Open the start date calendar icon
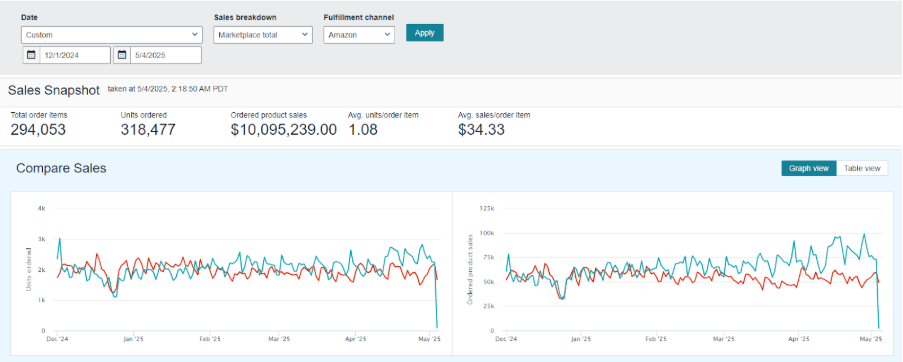The width and height of the screenshot is (903, 362). point(31,55)
